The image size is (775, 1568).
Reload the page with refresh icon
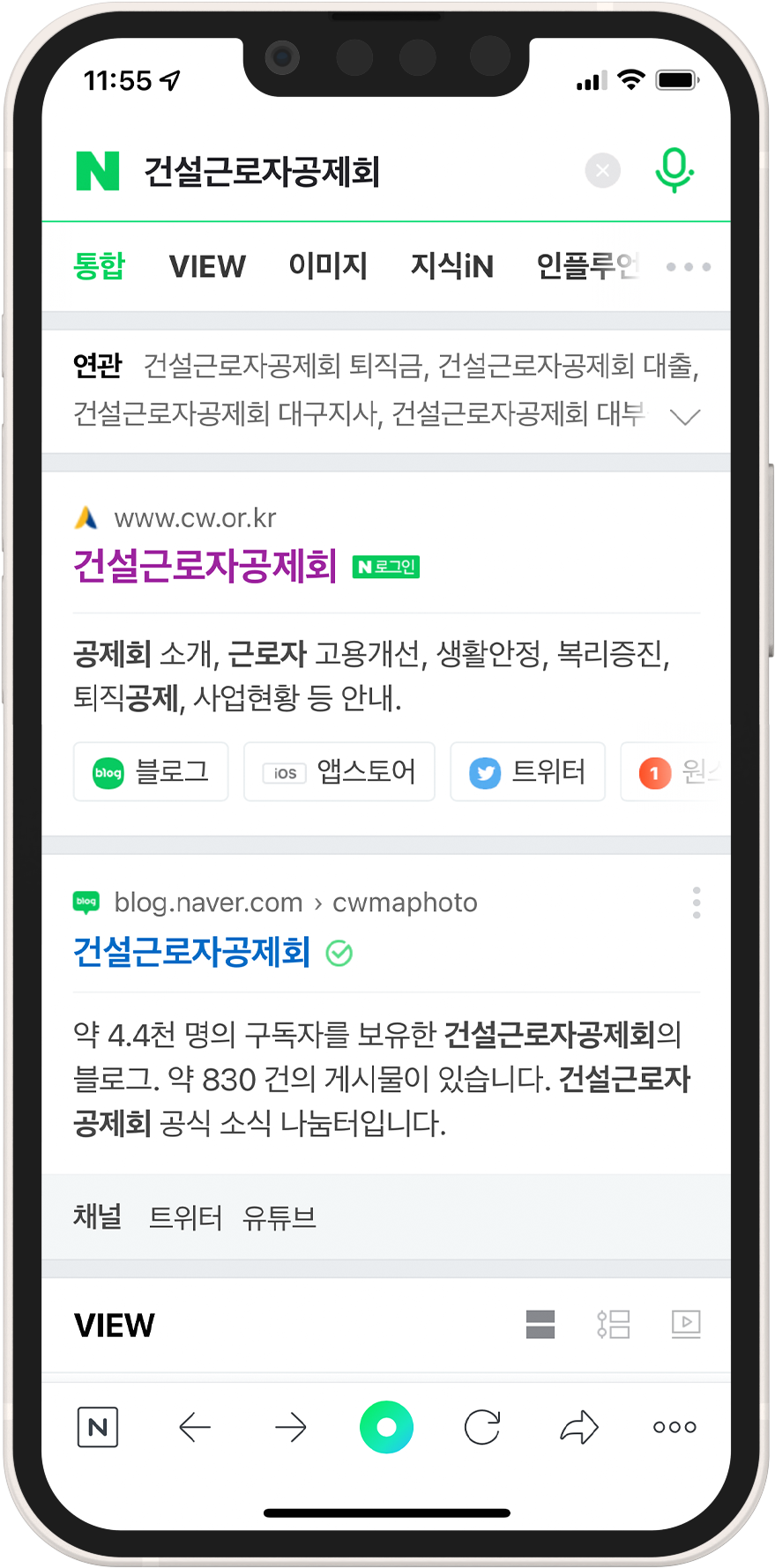click(482, 1427)
